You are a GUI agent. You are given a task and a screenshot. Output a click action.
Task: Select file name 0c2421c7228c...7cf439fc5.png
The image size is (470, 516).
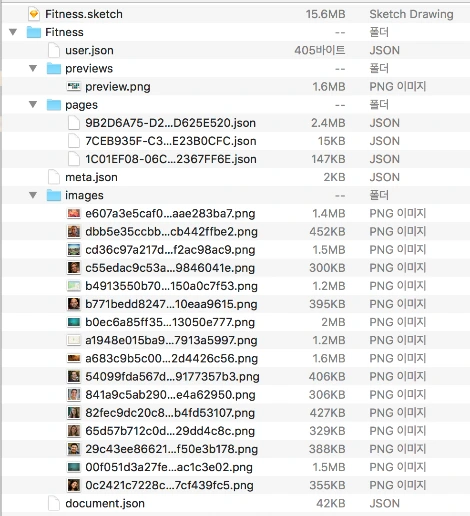169,485
